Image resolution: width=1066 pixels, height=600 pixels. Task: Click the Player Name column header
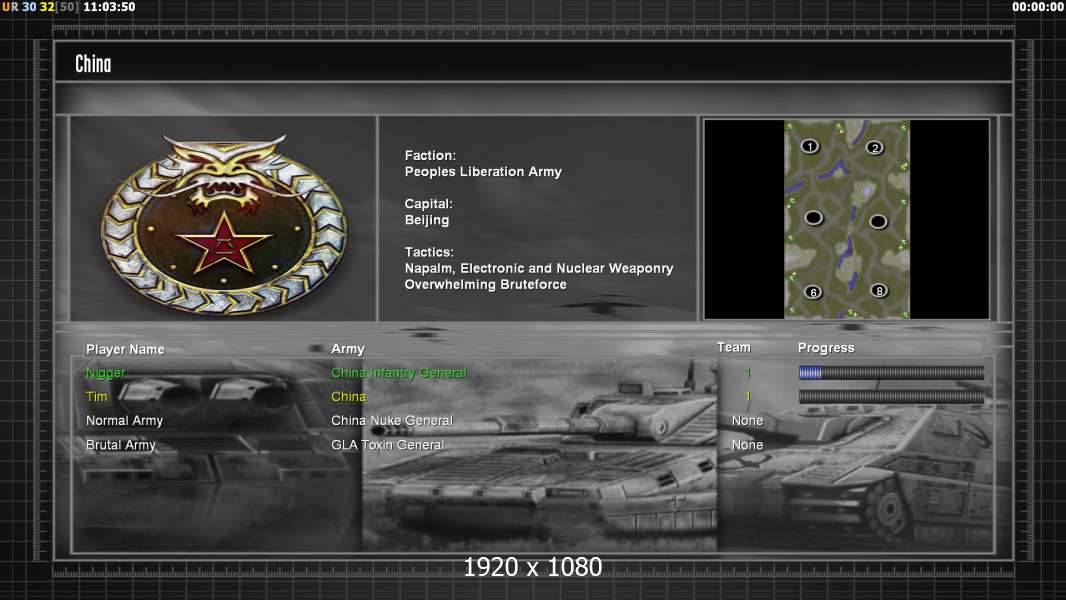pos(125,349)
